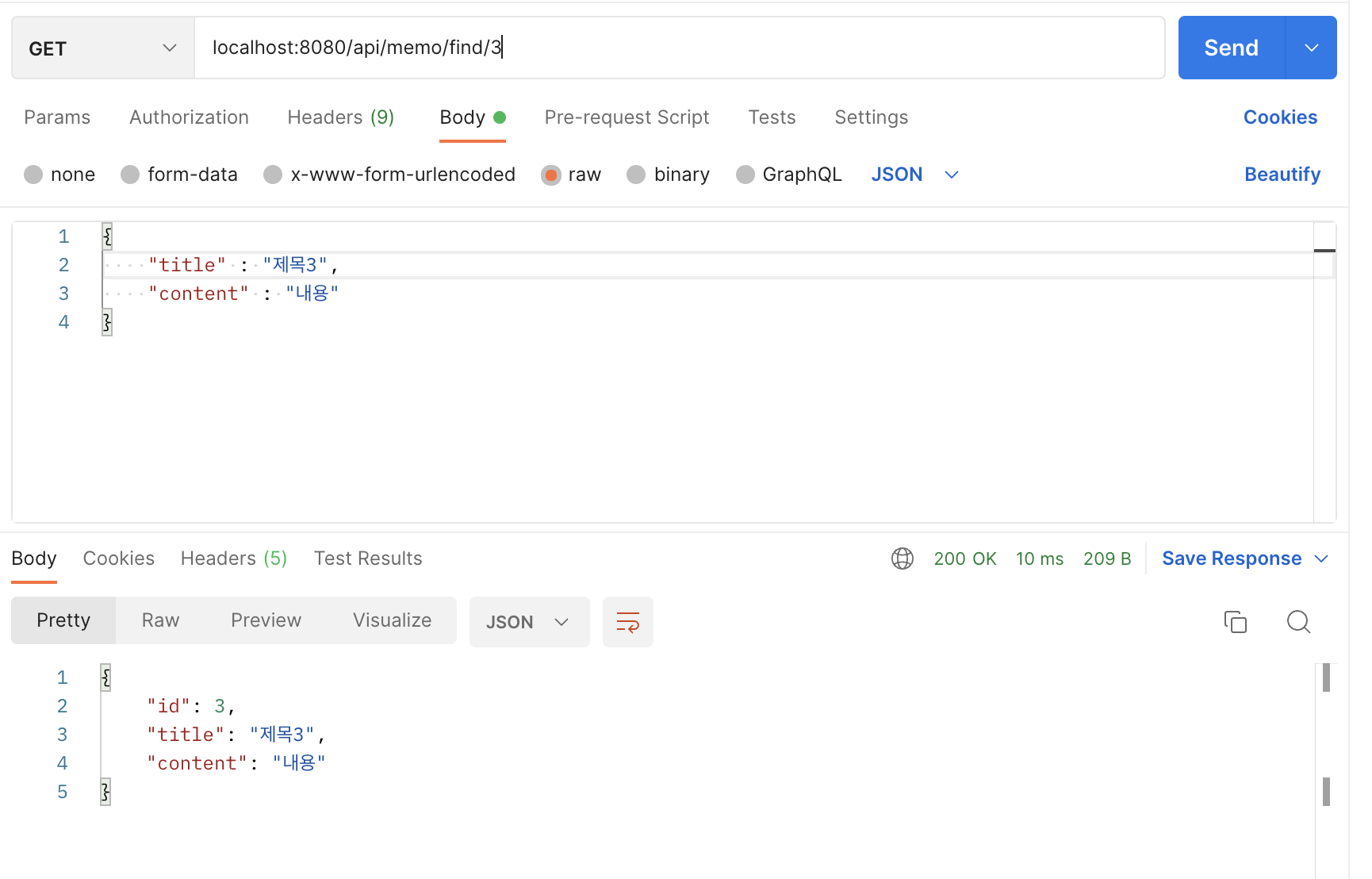Open the Params tab
This screenshot has width=1372, height=879.
pyautogui.click(x=57, y=117)
